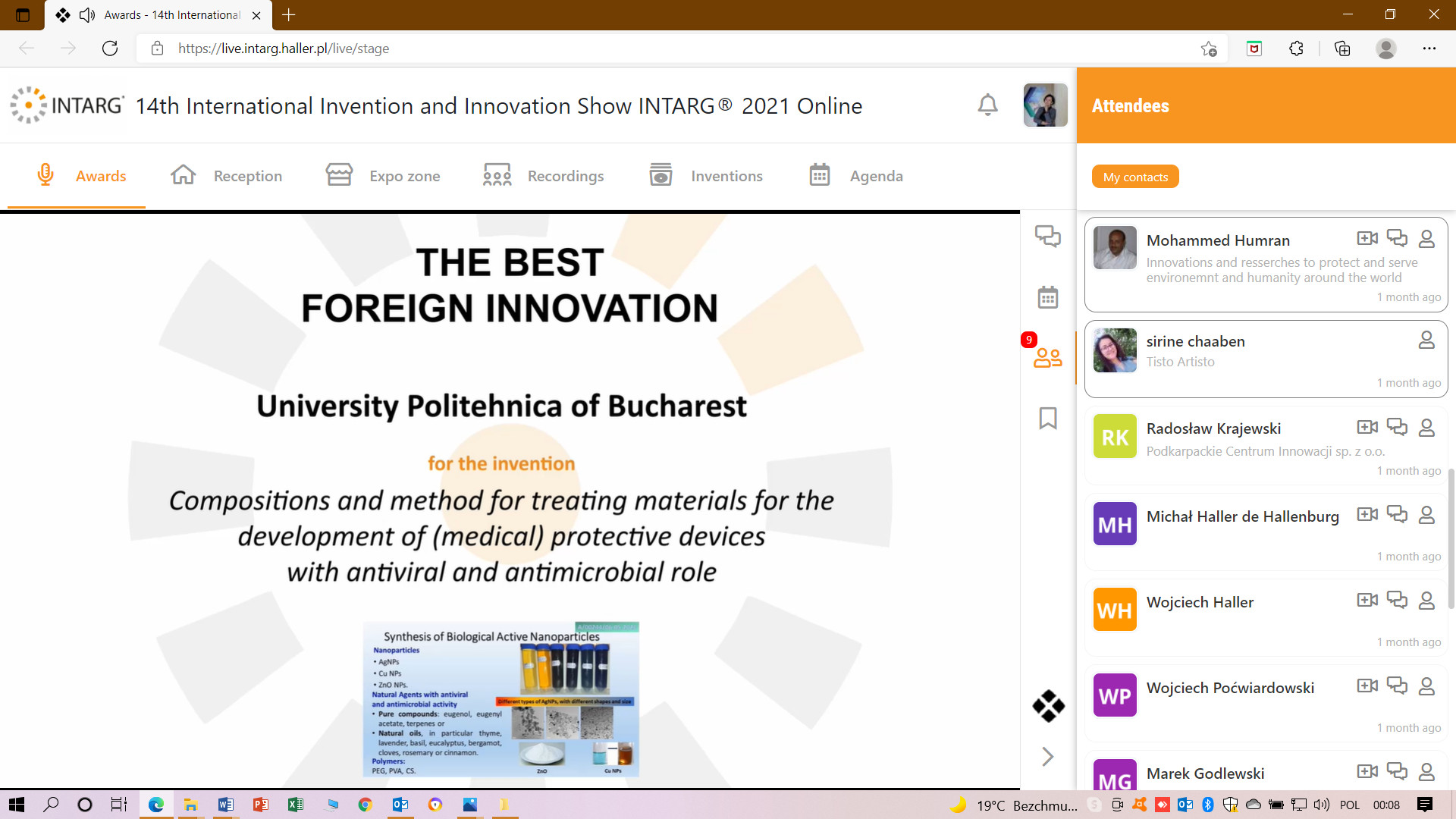
Task: View sirine chaaben's profile icon
Action: pos(1426,340)
